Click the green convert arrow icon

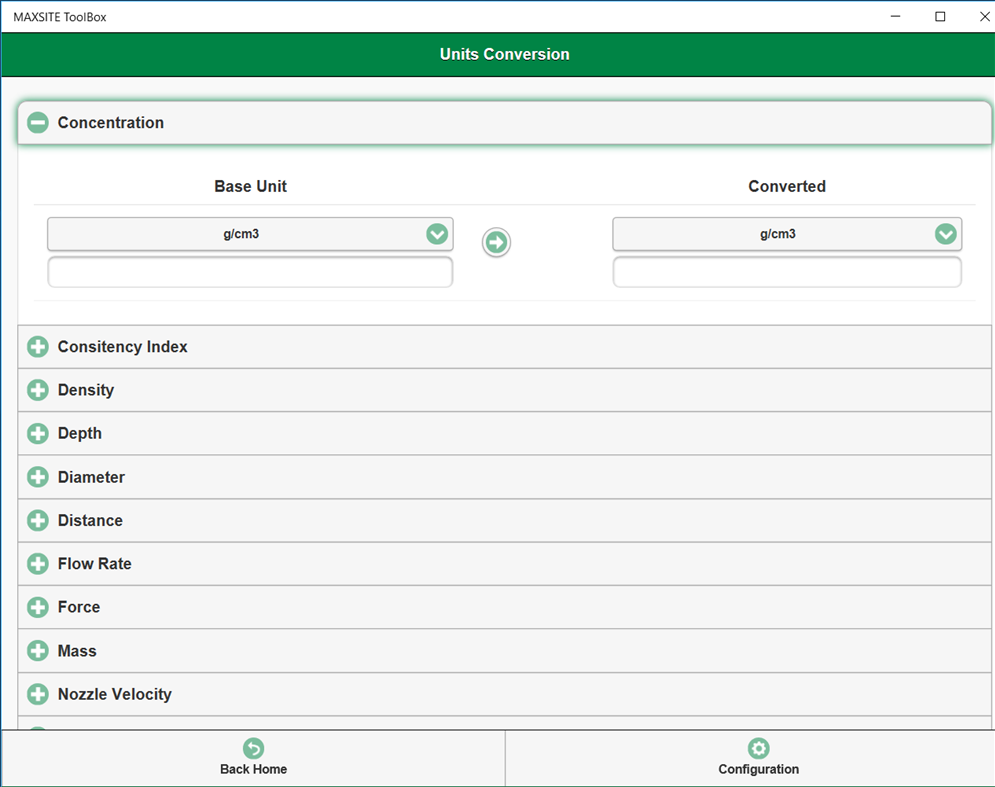tap(496, 242)
